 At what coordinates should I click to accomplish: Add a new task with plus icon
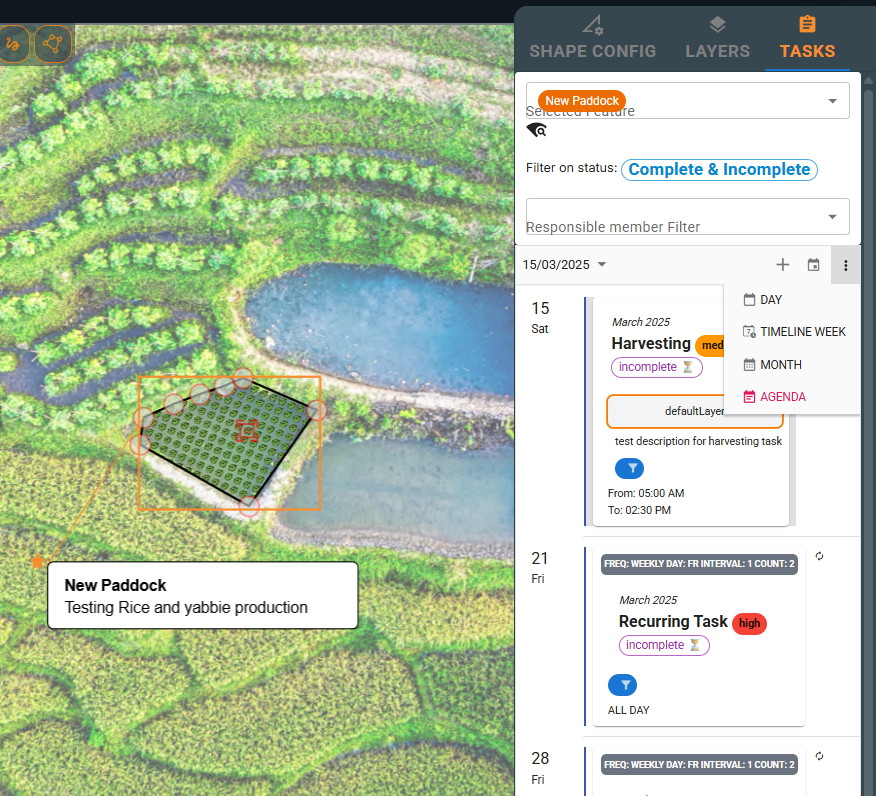pos(783,265)
